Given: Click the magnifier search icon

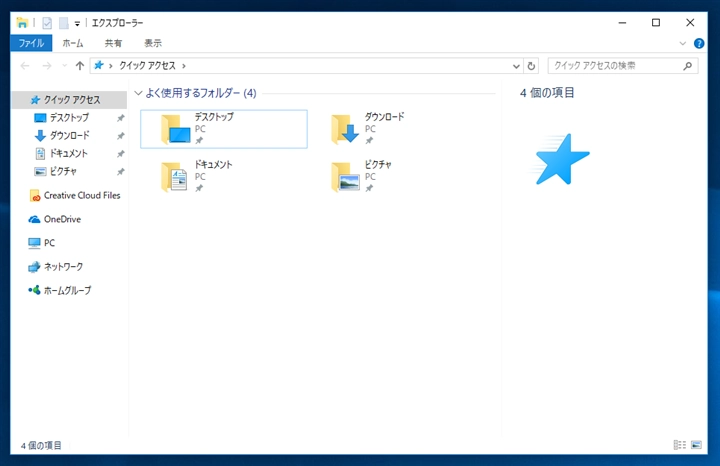Looking at the screenshot, I should click(687, 66).
